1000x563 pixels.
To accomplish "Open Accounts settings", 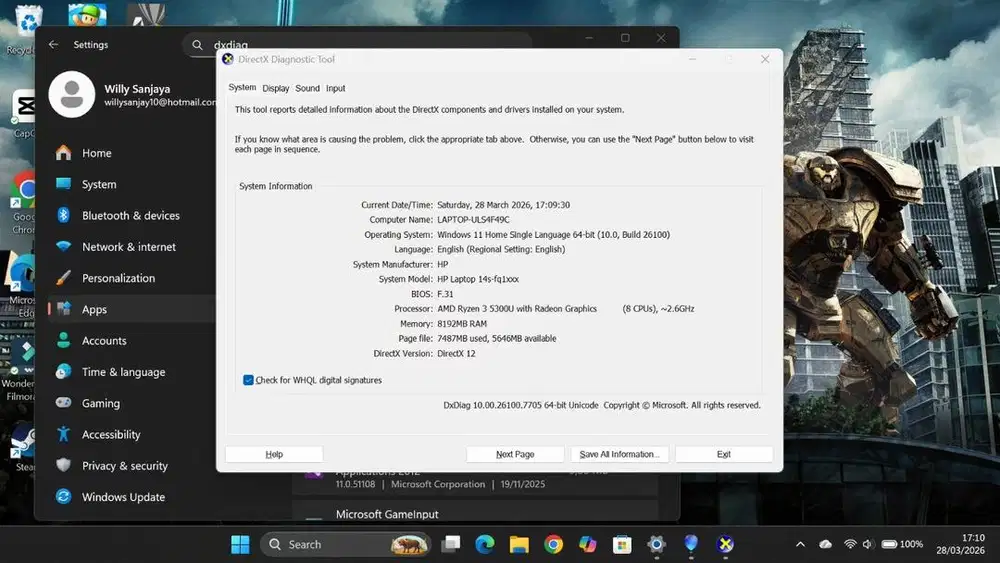I will [131, 340].
